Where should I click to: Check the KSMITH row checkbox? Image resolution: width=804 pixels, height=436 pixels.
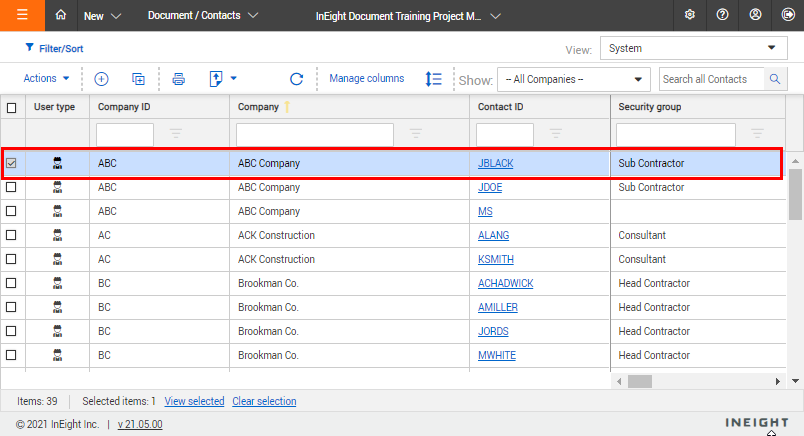pos(11,259)
